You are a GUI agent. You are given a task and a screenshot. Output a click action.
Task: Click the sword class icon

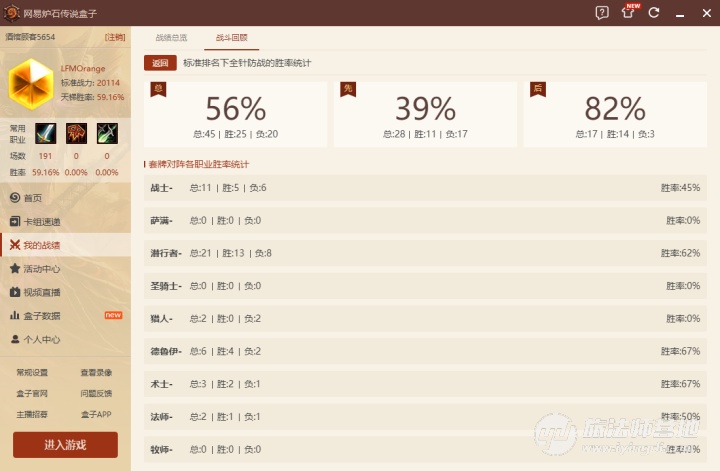tap(45, 134)
